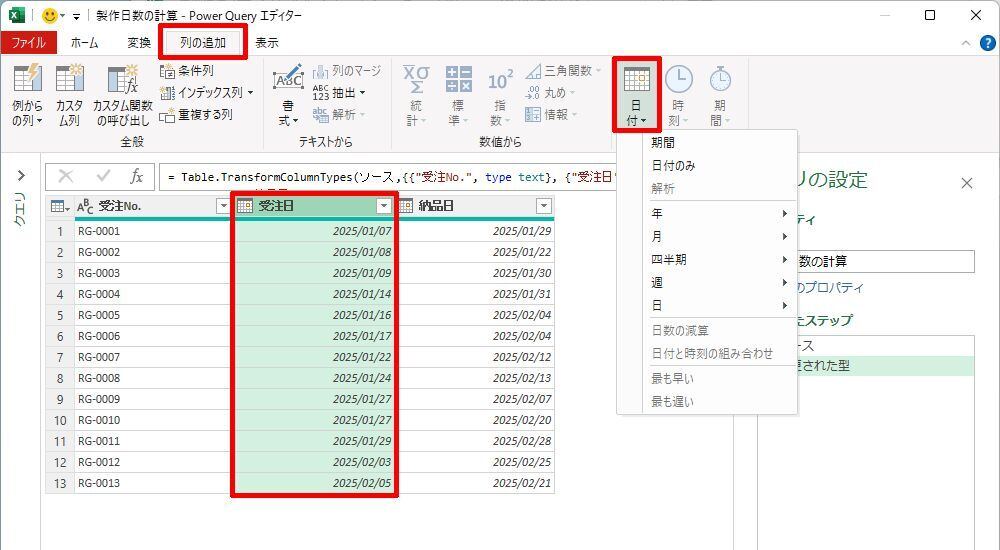This screenshot has width=1000, height=550.
Task: Open the 丸め rounding menu
Action: pos(549,93)
